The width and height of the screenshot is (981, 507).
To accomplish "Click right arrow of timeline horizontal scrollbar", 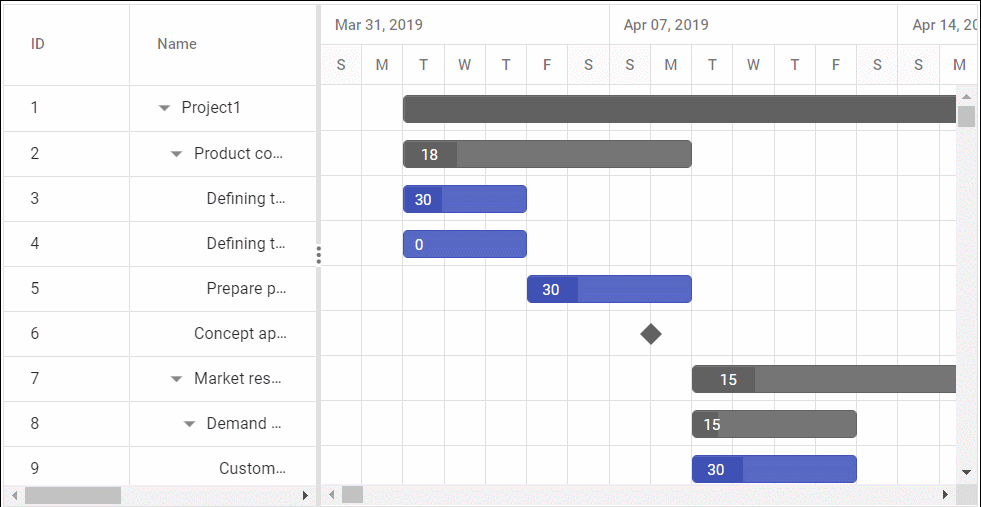I will point(945,495).
